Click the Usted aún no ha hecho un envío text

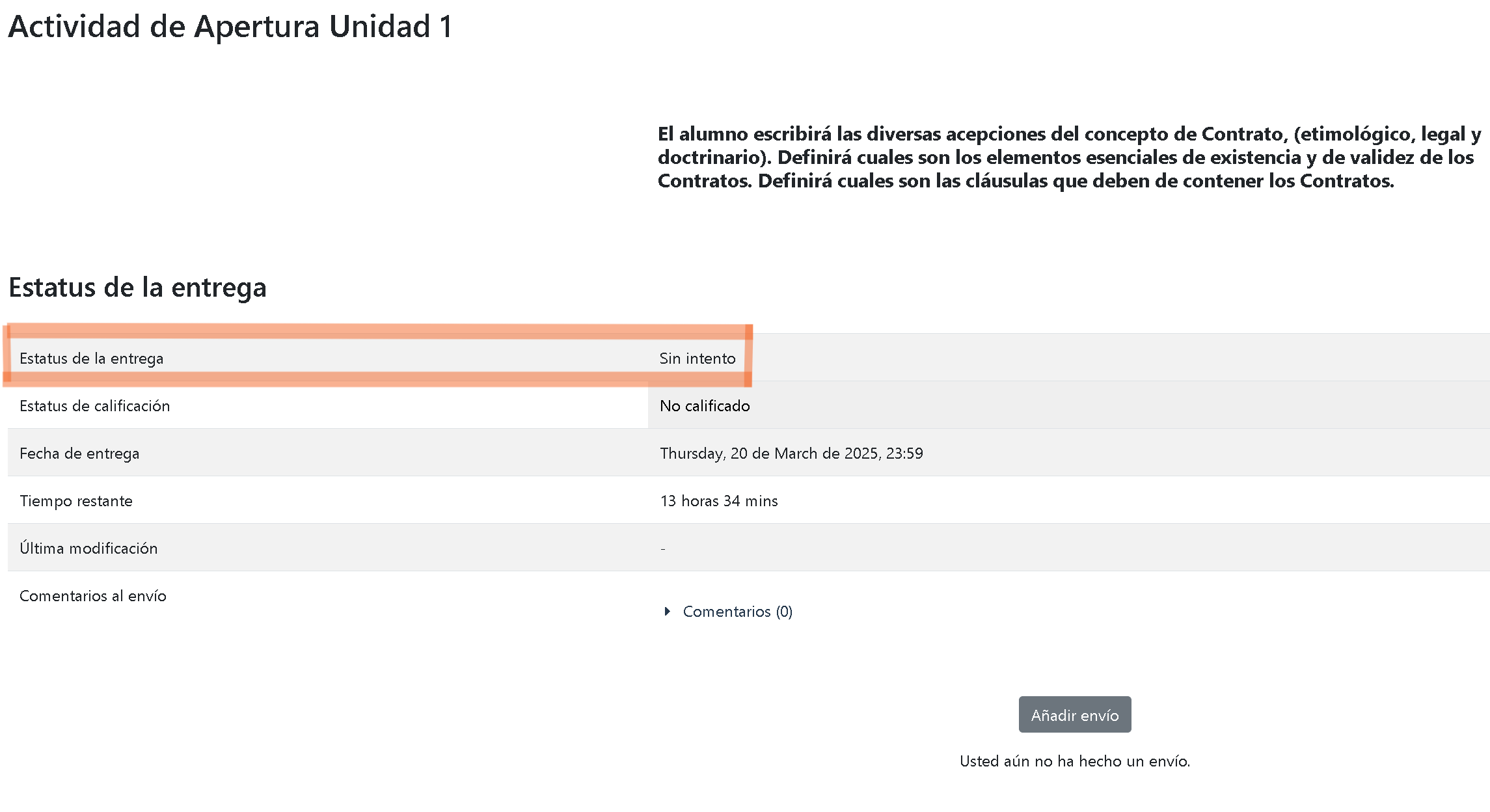(x=1075, y=761)
